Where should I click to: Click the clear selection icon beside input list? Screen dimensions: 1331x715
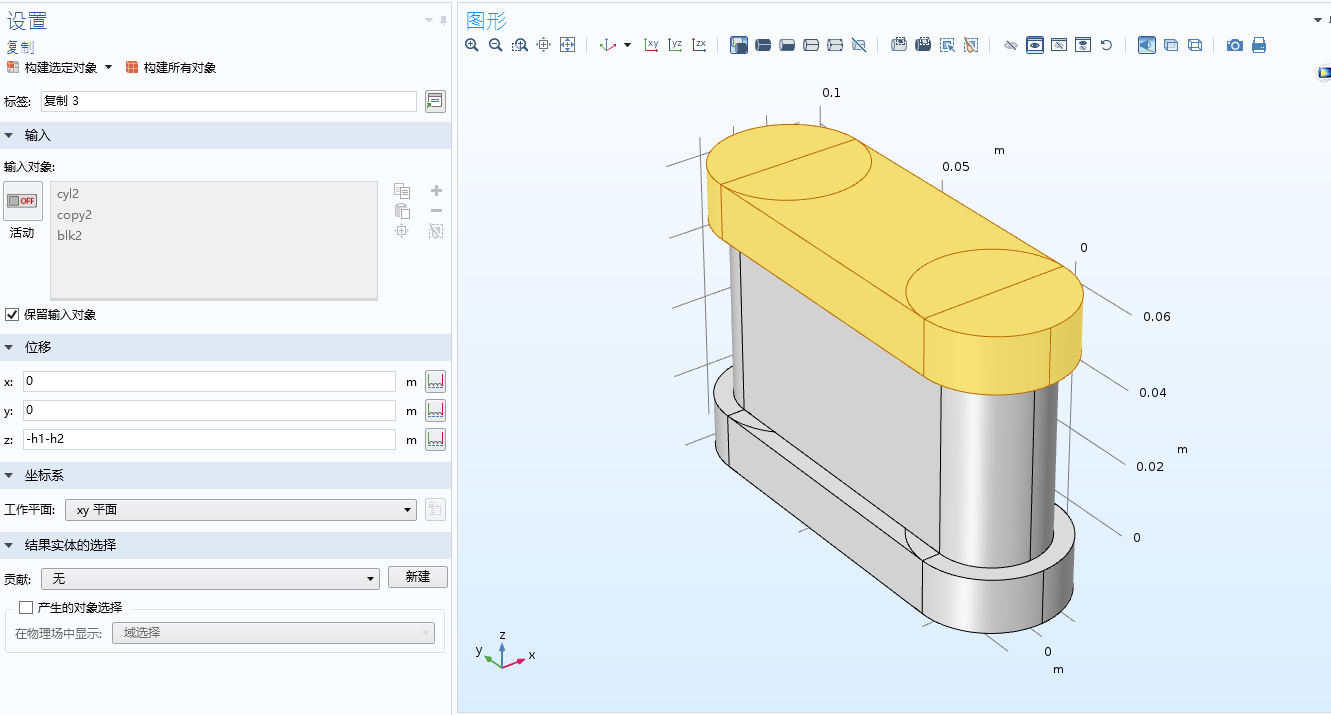(436, 231)
